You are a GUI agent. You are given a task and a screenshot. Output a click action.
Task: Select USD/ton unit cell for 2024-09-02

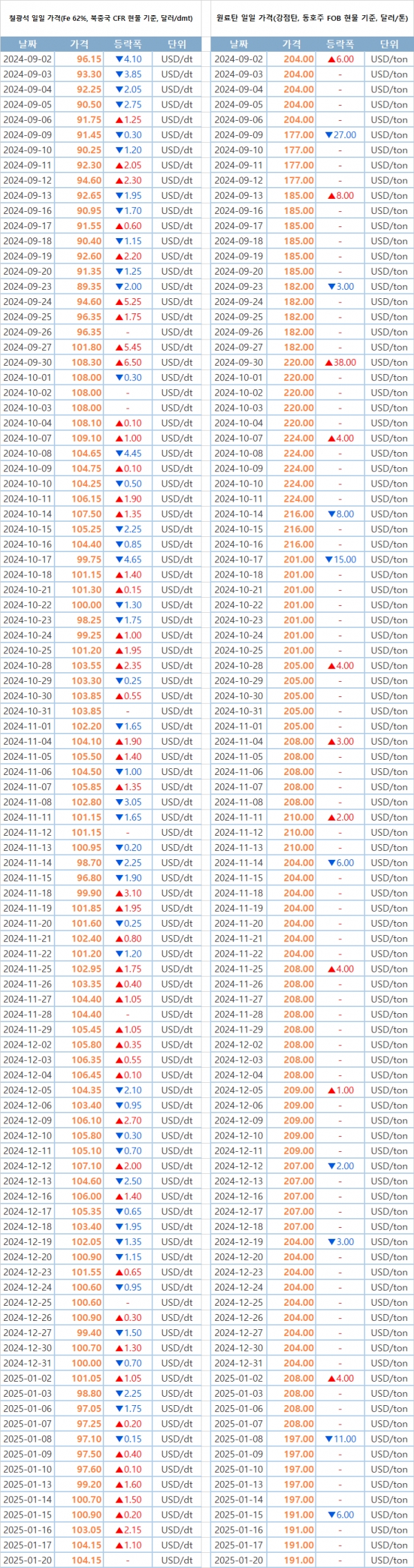[389, 59]
